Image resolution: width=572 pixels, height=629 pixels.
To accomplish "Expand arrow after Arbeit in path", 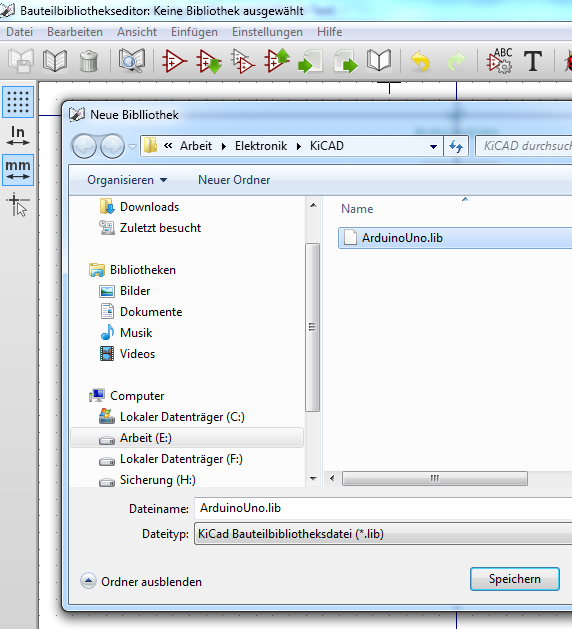I will pyautogui.click(x=224, y=146).
